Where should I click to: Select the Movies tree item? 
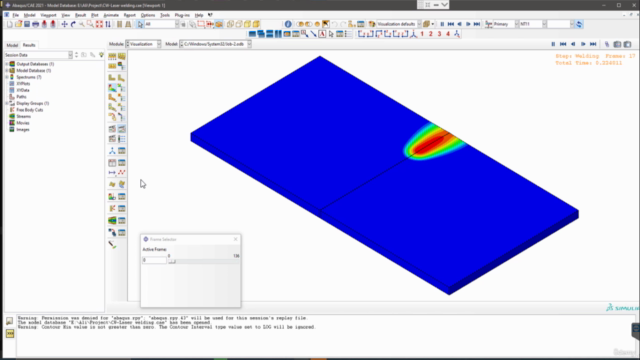(x=23, y=123)
